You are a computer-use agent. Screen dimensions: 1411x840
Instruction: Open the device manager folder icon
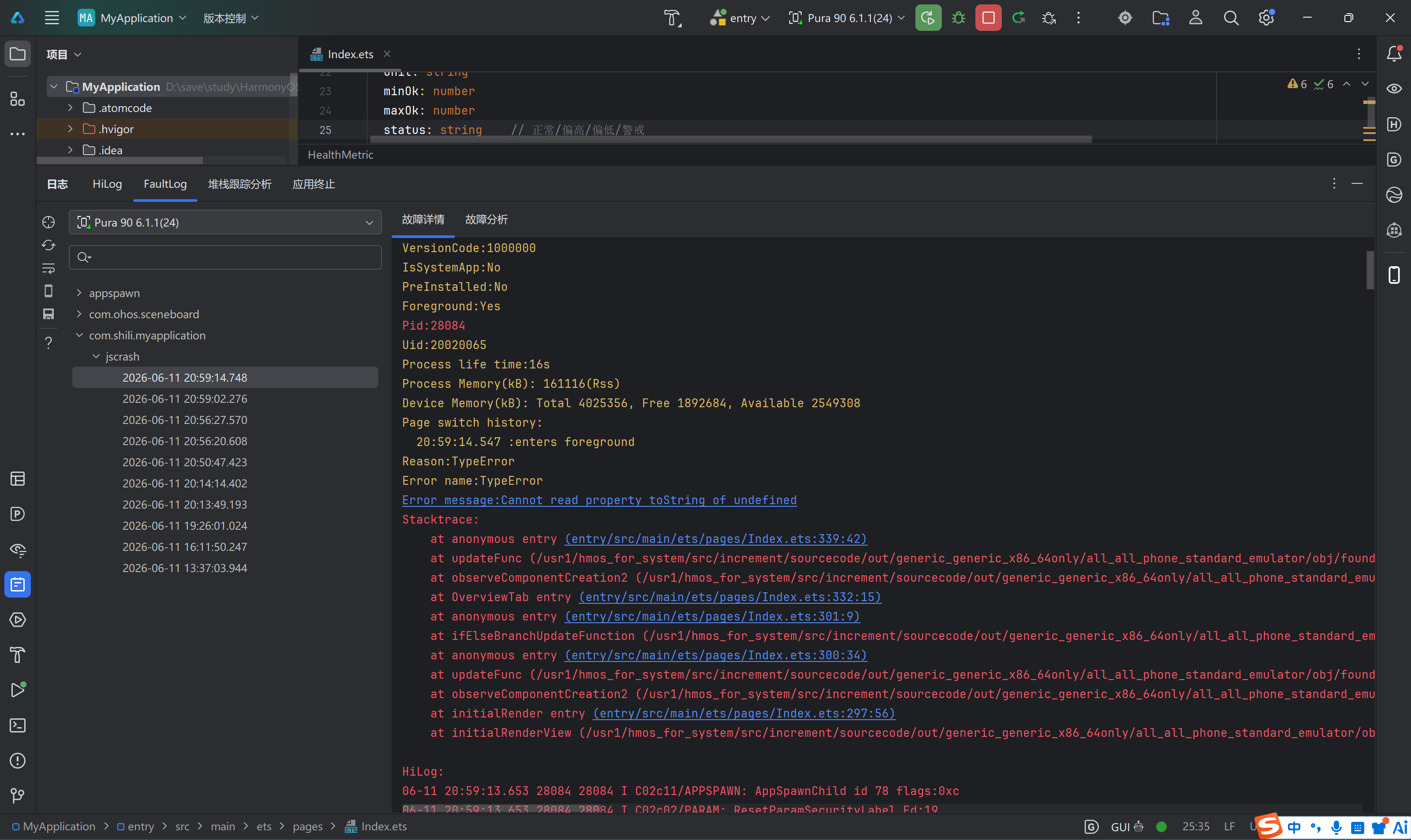(1161, 18)
